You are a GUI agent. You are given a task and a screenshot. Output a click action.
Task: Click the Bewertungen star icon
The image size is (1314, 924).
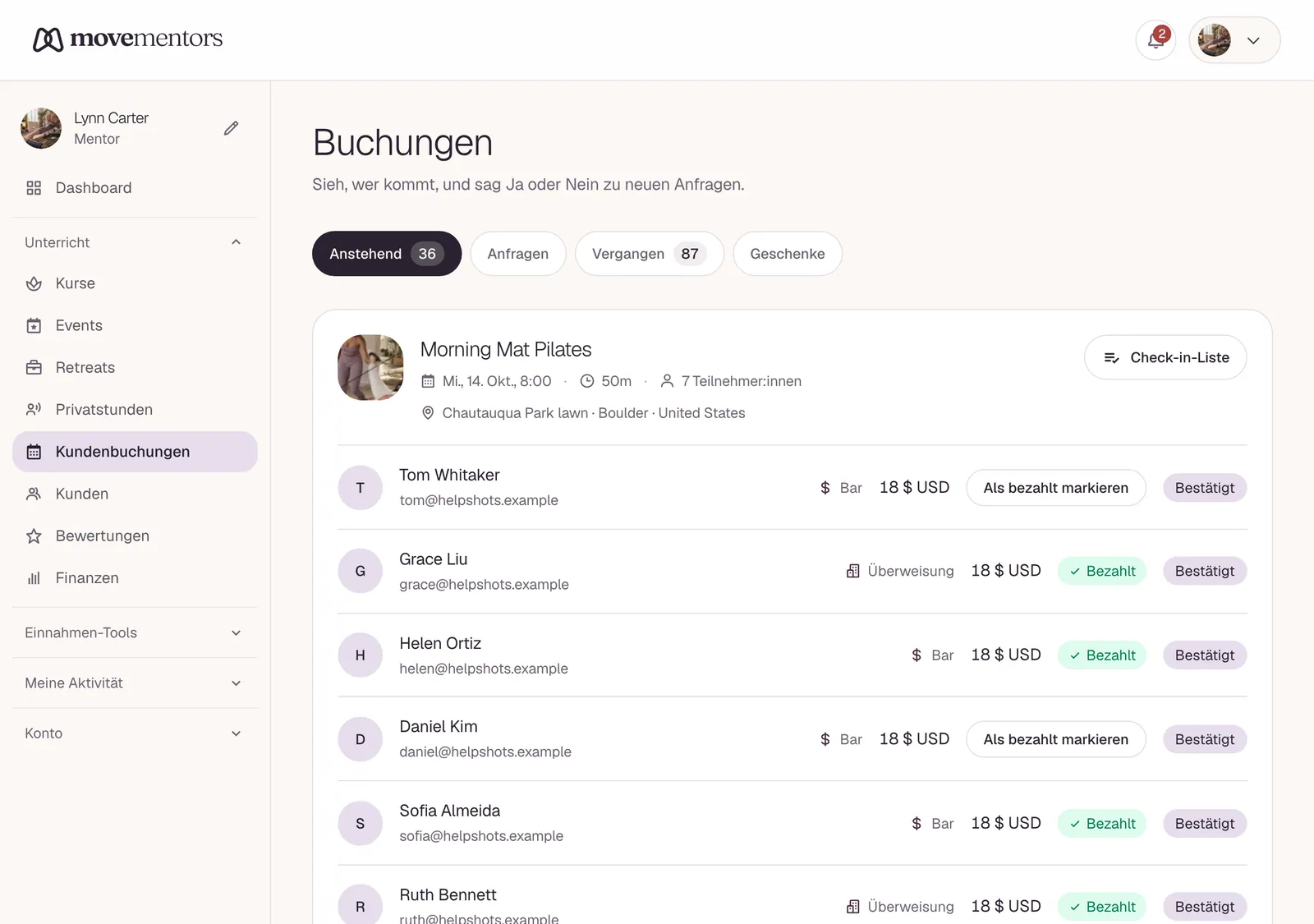click(x=34, y=536)
